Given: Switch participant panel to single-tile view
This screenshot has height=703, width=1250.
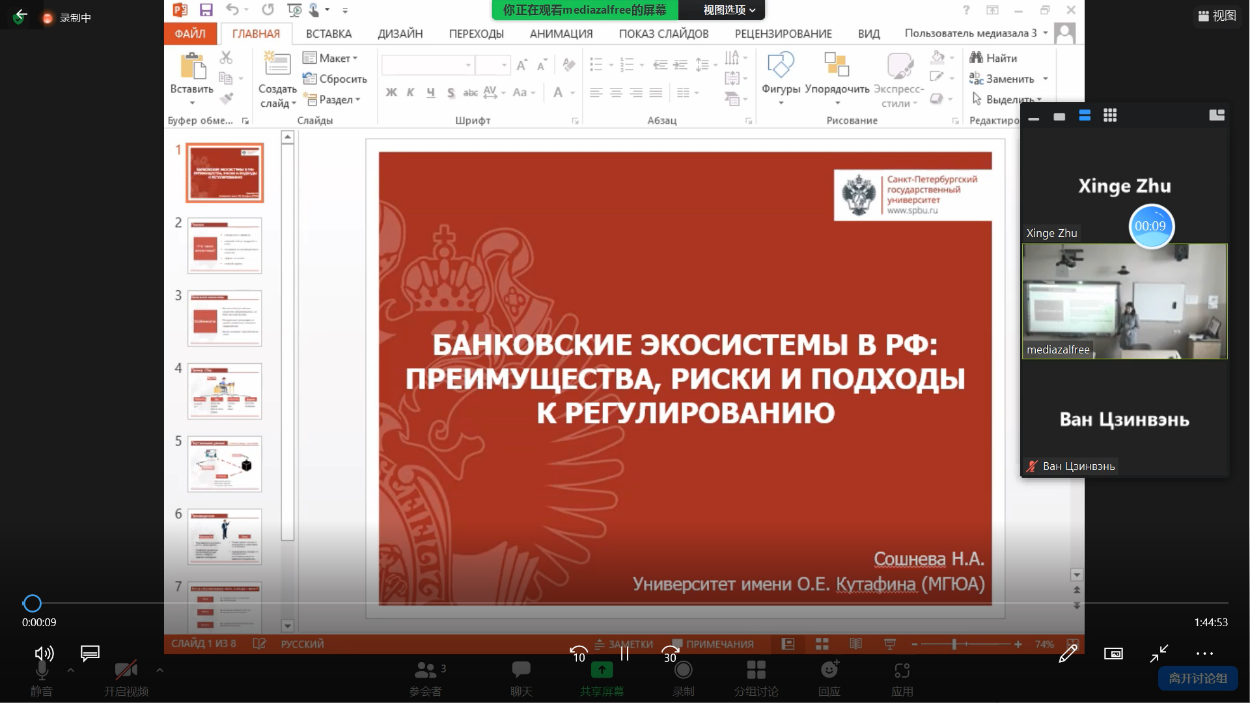Looking at the screenshot, I should 1059,116.
